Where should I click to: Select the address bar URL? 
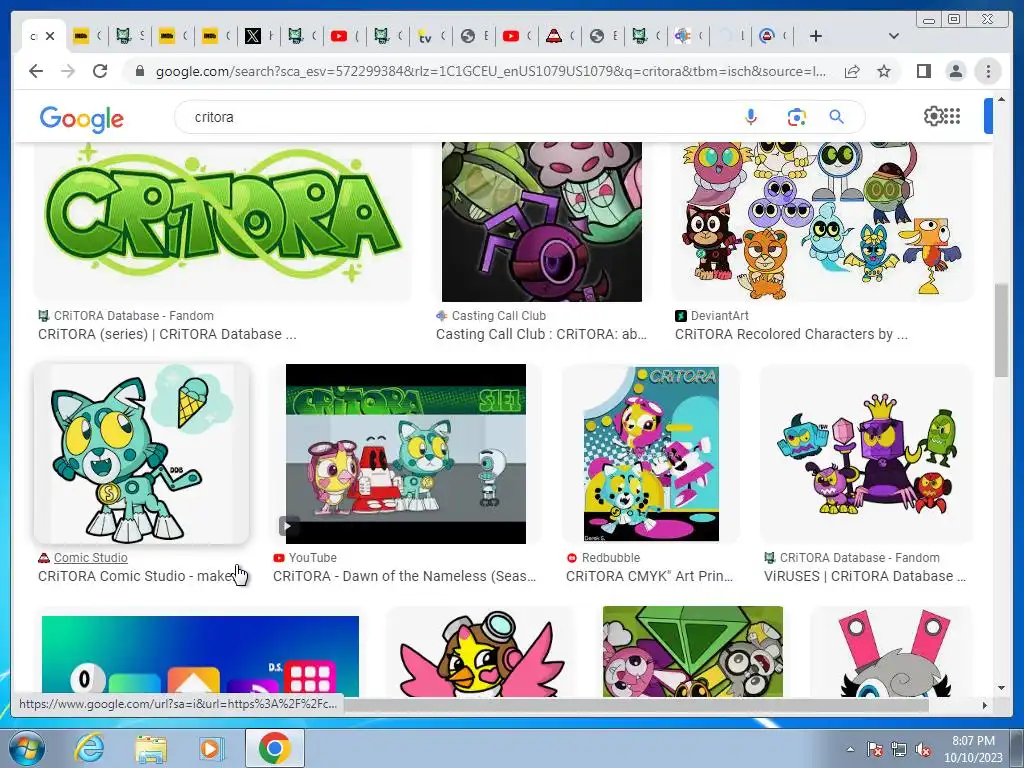click(x=490, y=71)
